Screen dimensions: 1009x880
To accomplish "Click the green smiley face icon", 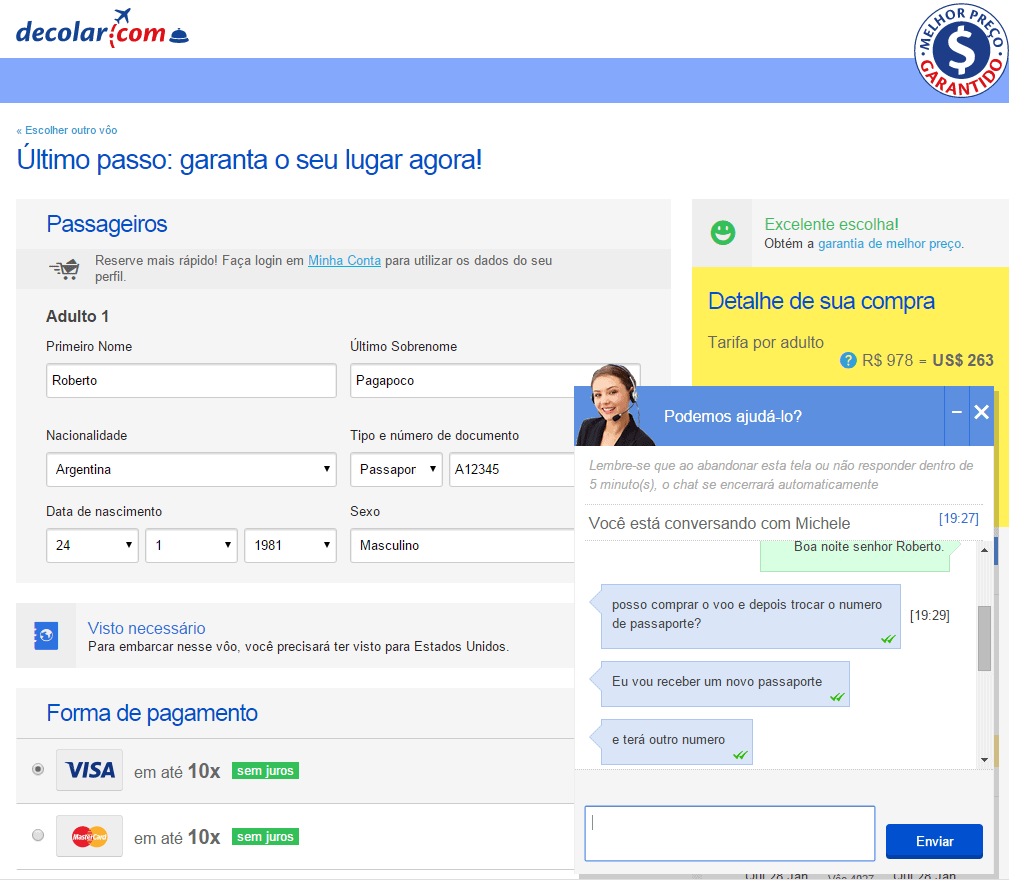I will [723, 232].
